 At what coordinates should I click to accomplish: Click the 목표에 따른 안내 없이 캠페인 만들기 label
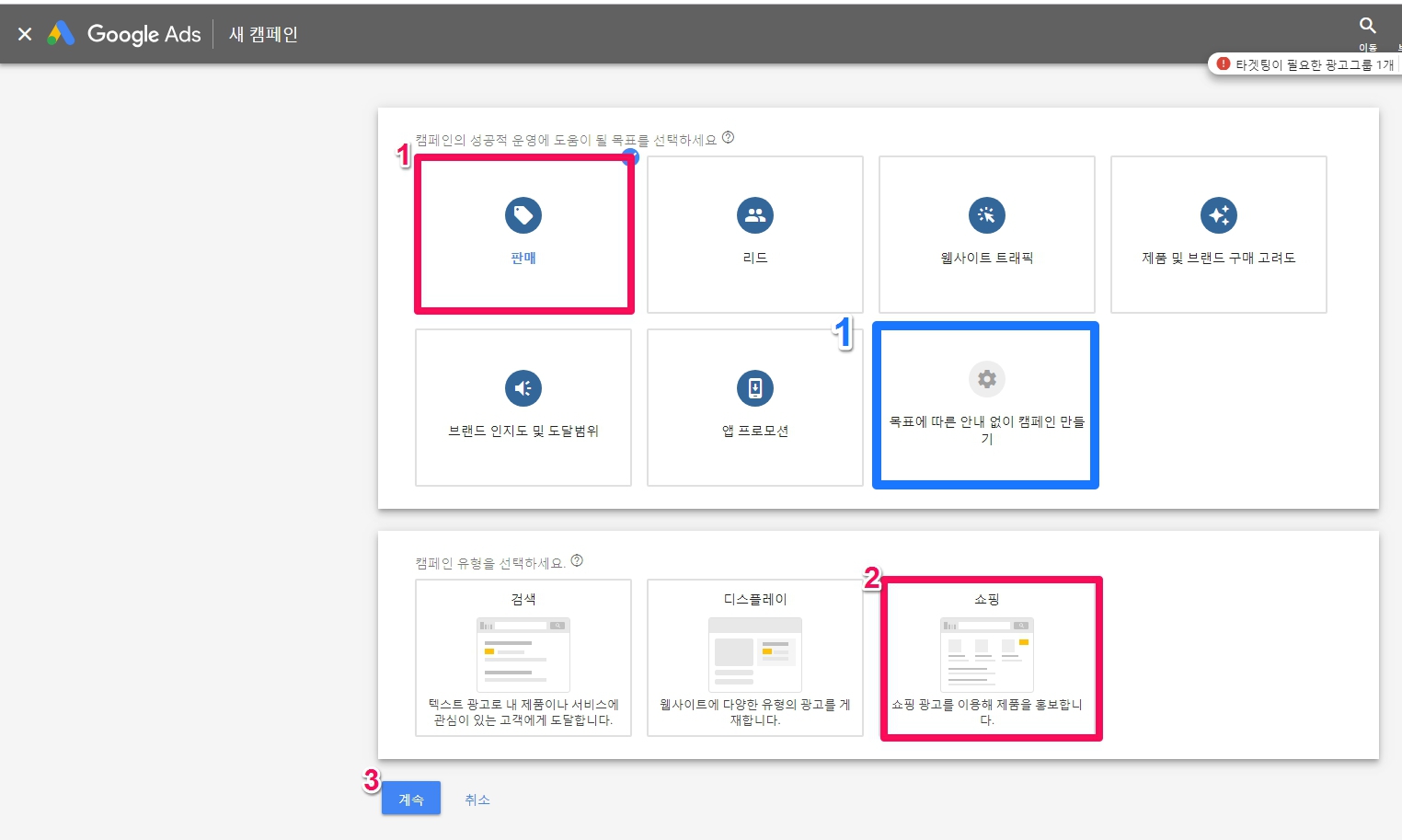(x=987, y=430)
